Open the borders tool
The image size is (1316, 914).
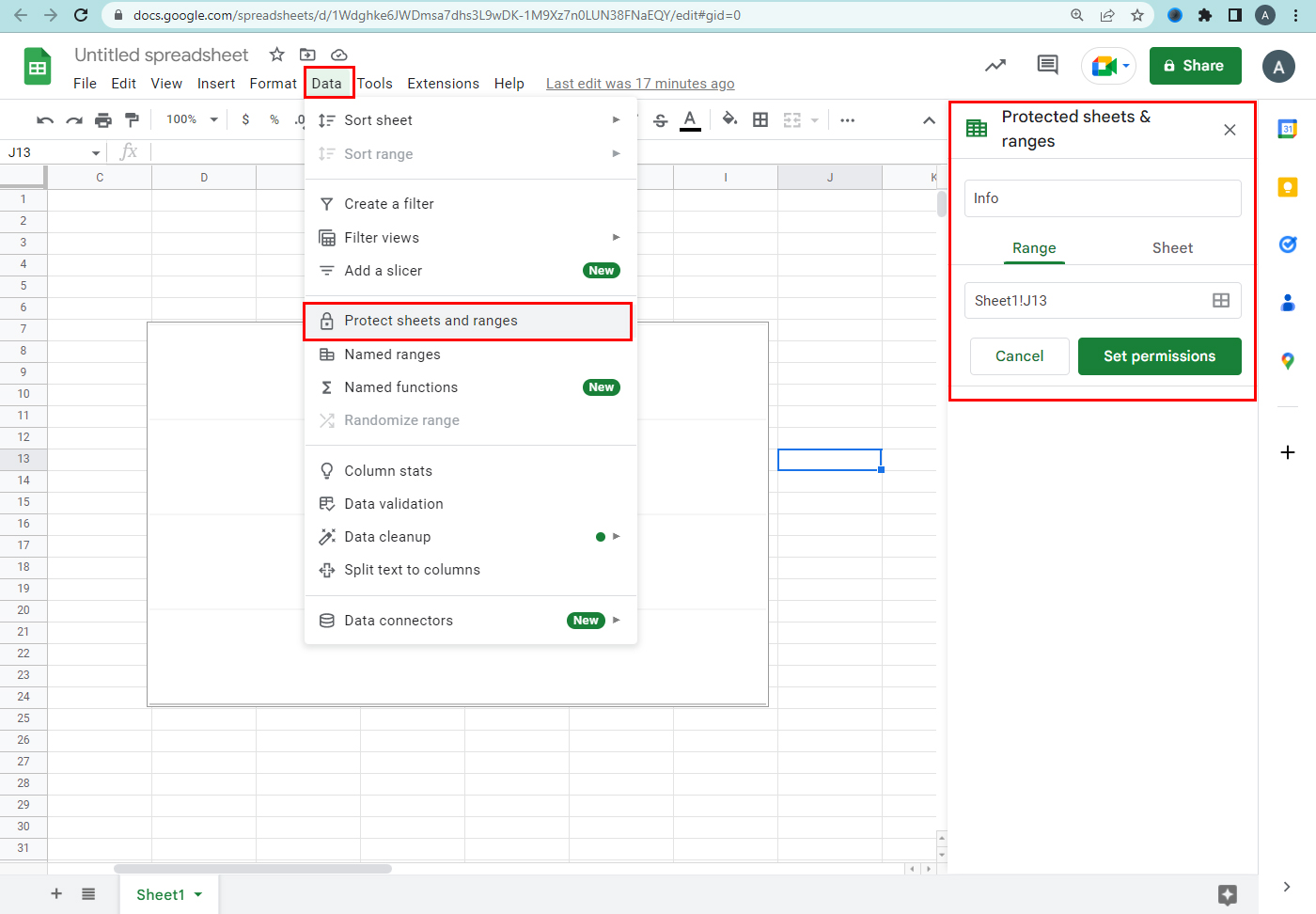click(x=760, y=119)
